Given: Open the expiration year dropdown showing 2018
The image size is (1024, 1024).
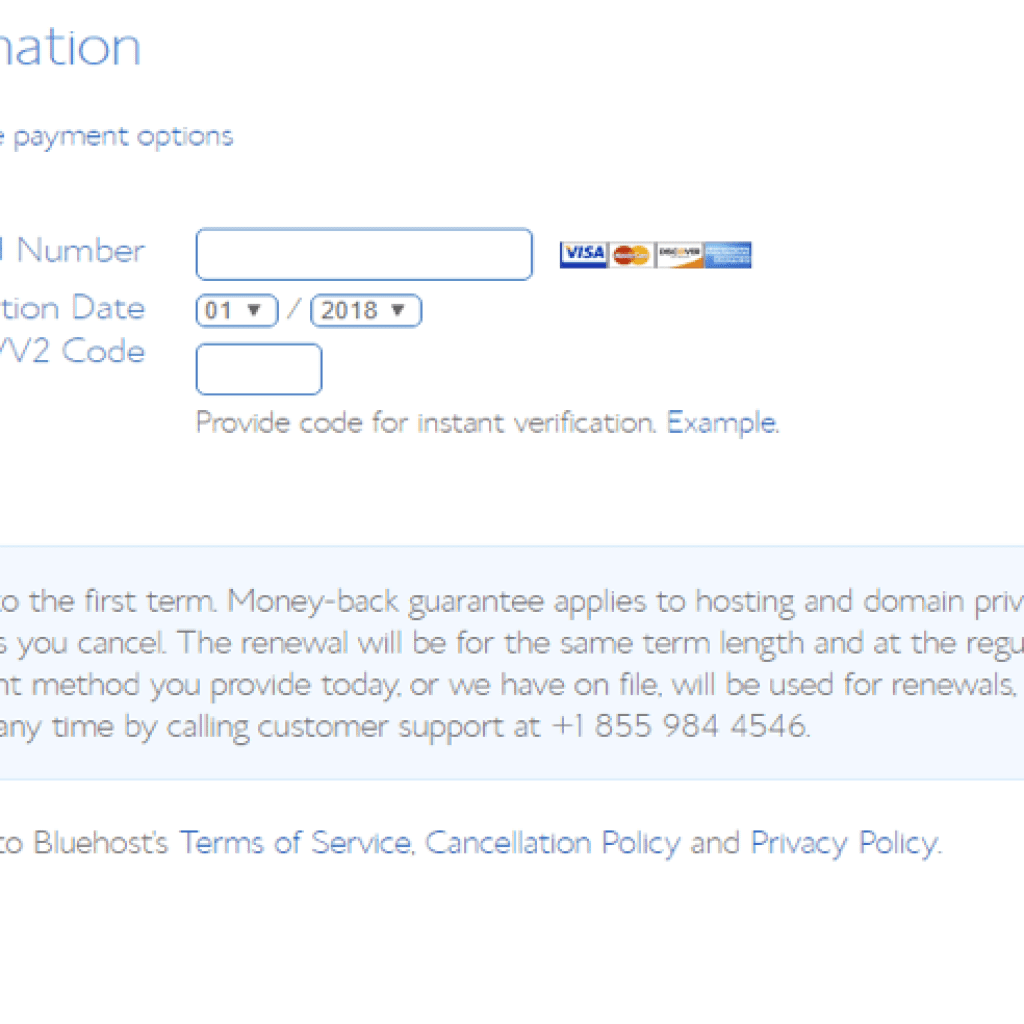Looking at the screenshot, I should point(366,310).
